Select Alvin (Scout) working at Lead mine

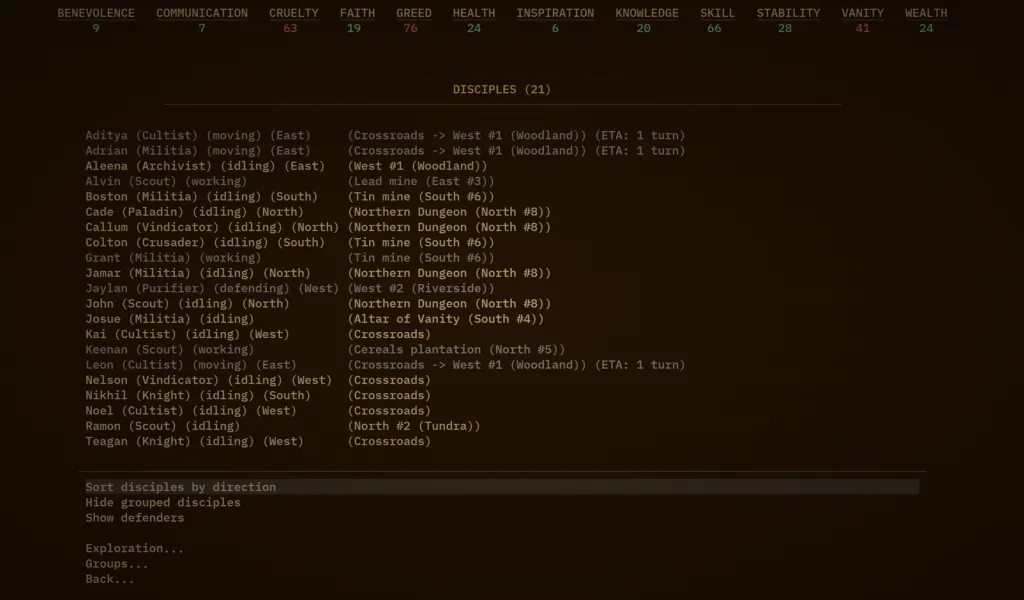click(290, 182)
